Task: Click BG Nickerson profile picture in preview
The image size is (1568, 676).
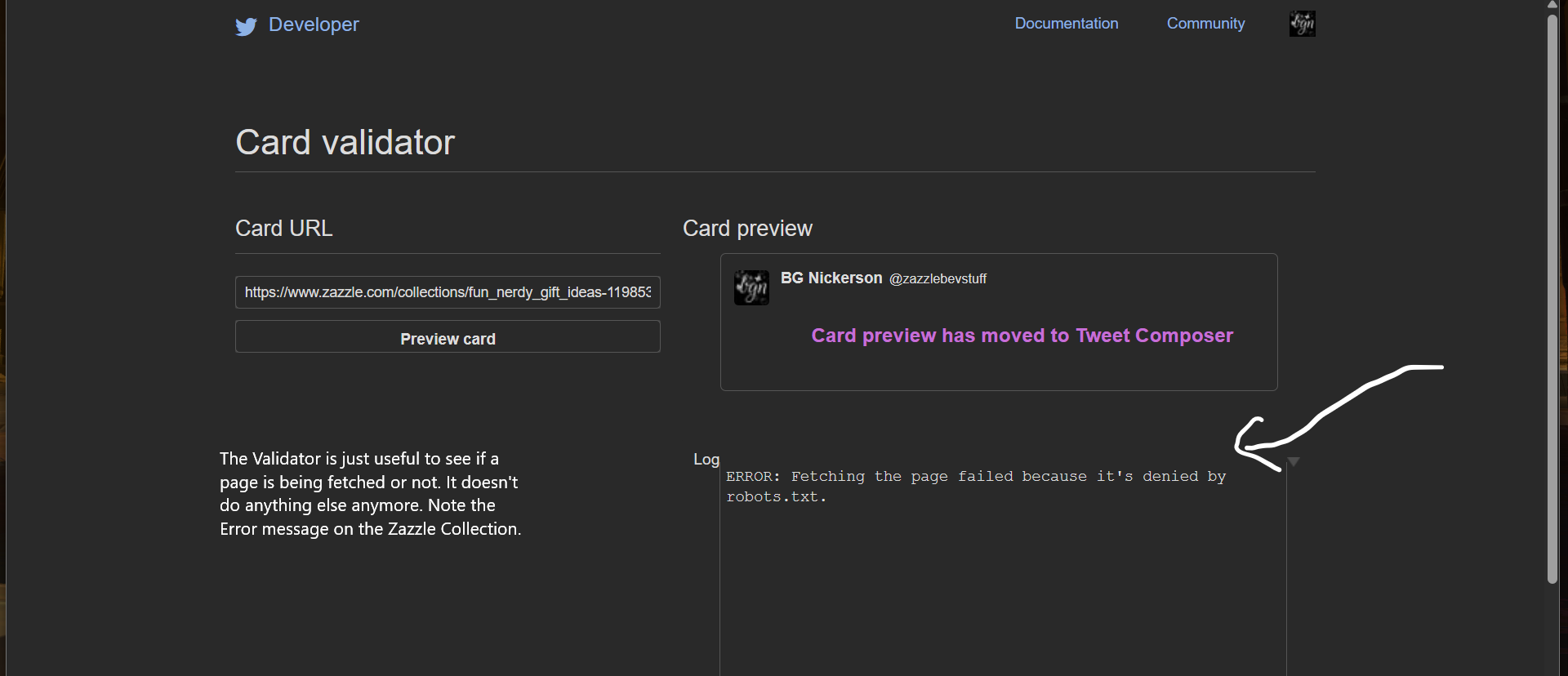Action: click(751, 287)
